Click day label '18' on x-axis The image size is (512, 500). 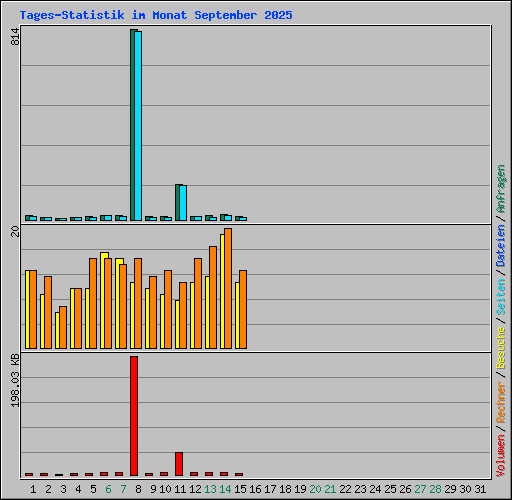click(285, 489)
